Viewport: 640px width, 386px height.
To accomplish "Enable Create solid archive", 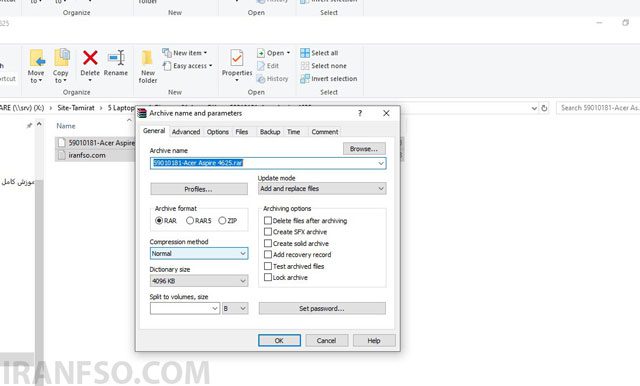I will (268, 243).
